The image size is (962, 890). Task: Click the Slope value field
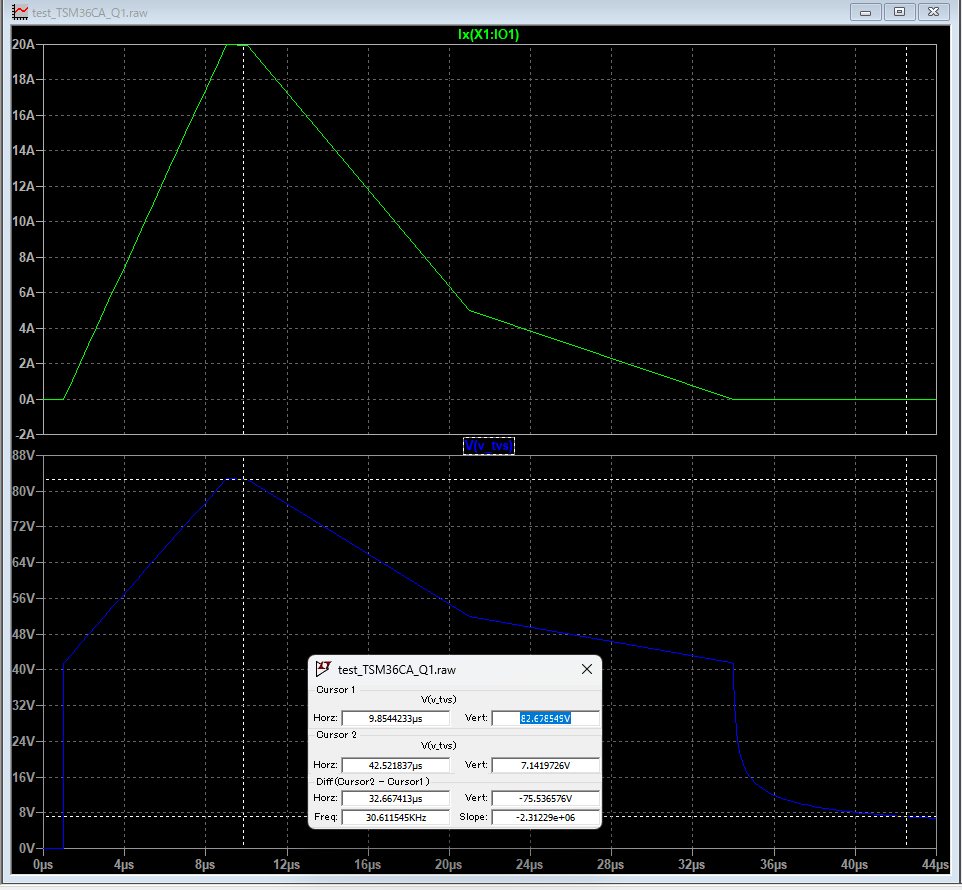point(545,818)
